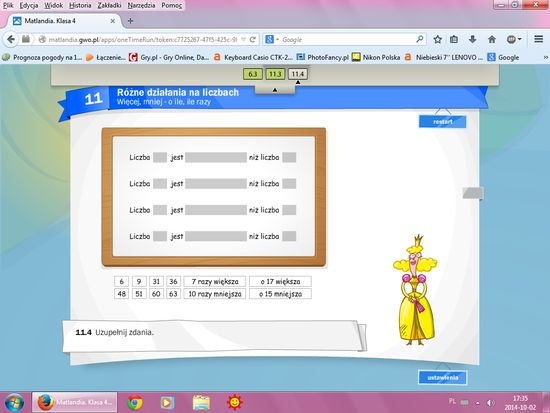Click in the Google search field
The width and height of the screenshot is (550, 413).
(347, 40)
